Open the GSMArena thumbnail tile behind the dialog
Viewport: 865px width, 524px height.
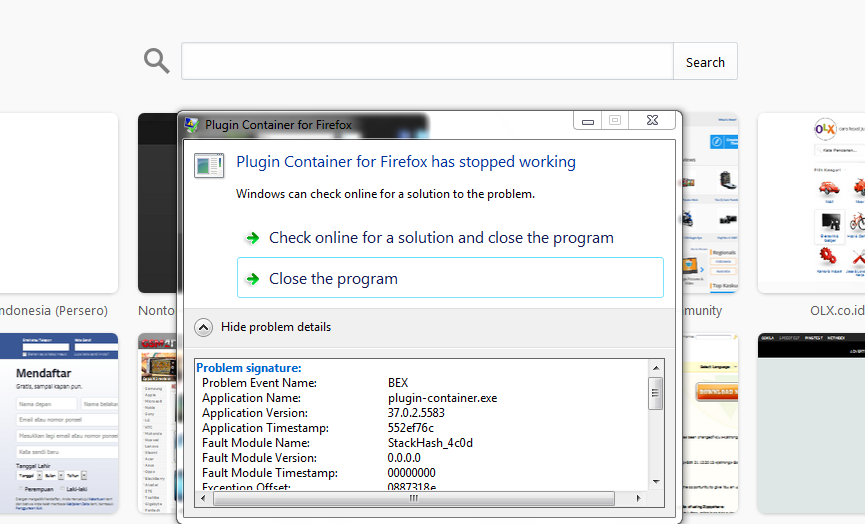(157, 423)
